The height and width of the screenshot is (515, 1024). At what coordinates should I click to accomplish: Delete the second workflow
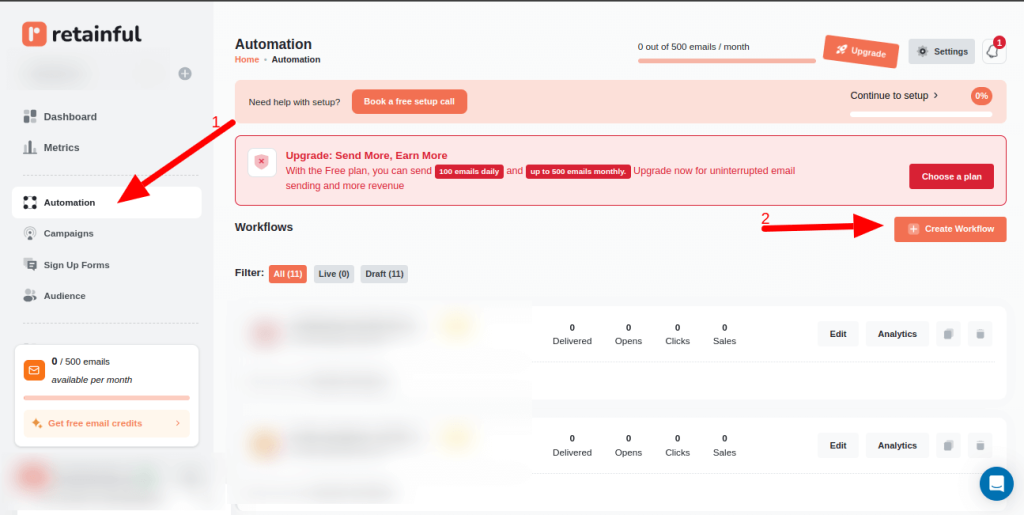(x=980, y=445)
